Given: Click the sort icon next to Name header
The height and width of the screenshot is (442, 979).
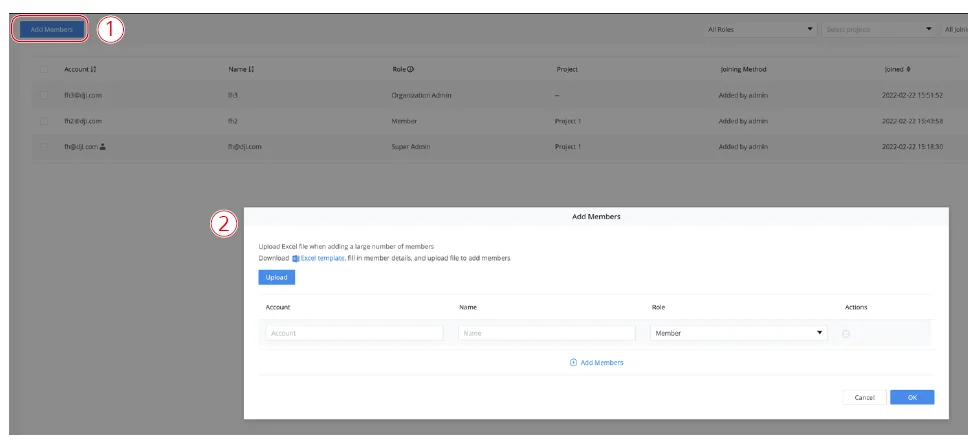Looking at the screenshot, I should pos(251,69).
